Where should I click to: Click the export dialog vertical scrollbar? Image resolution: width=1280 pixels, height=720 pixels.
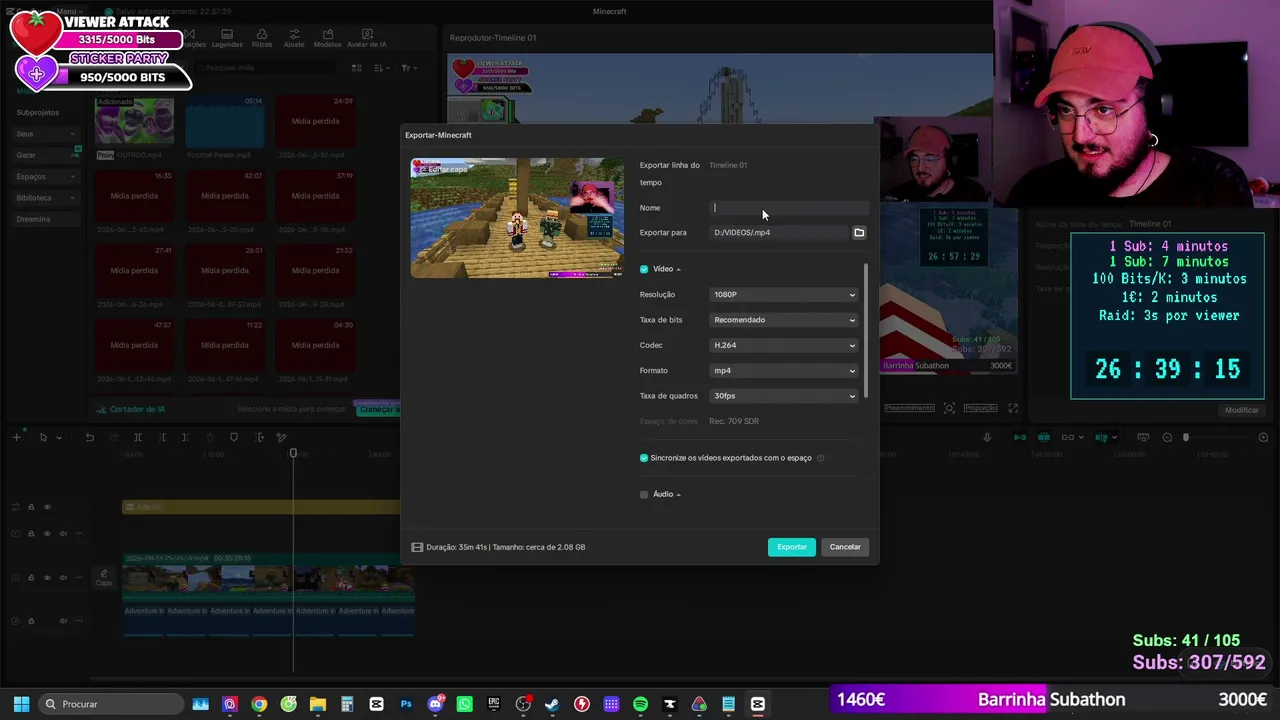(866, 330)
